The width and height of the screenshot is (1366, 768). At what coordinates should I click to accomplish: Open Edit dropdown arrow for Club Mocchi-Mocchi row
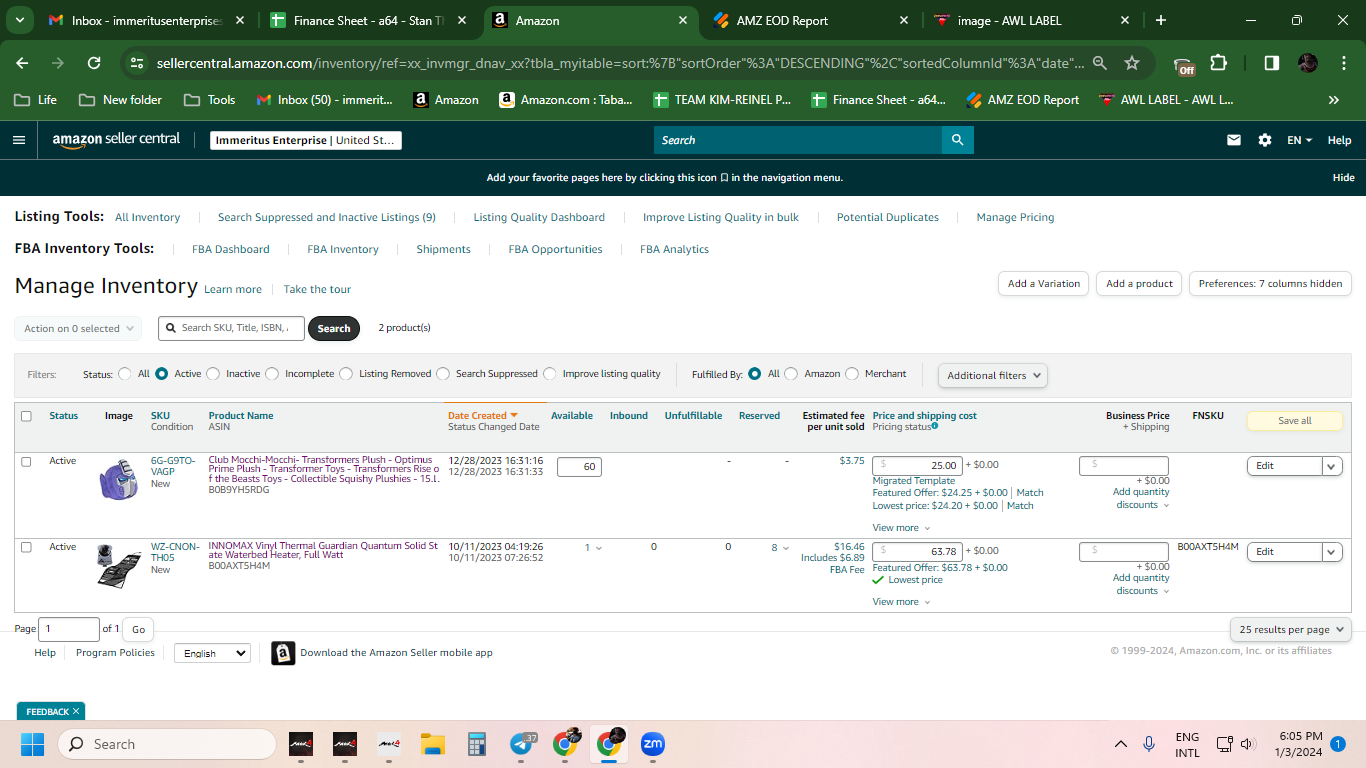click(1332, 466)
